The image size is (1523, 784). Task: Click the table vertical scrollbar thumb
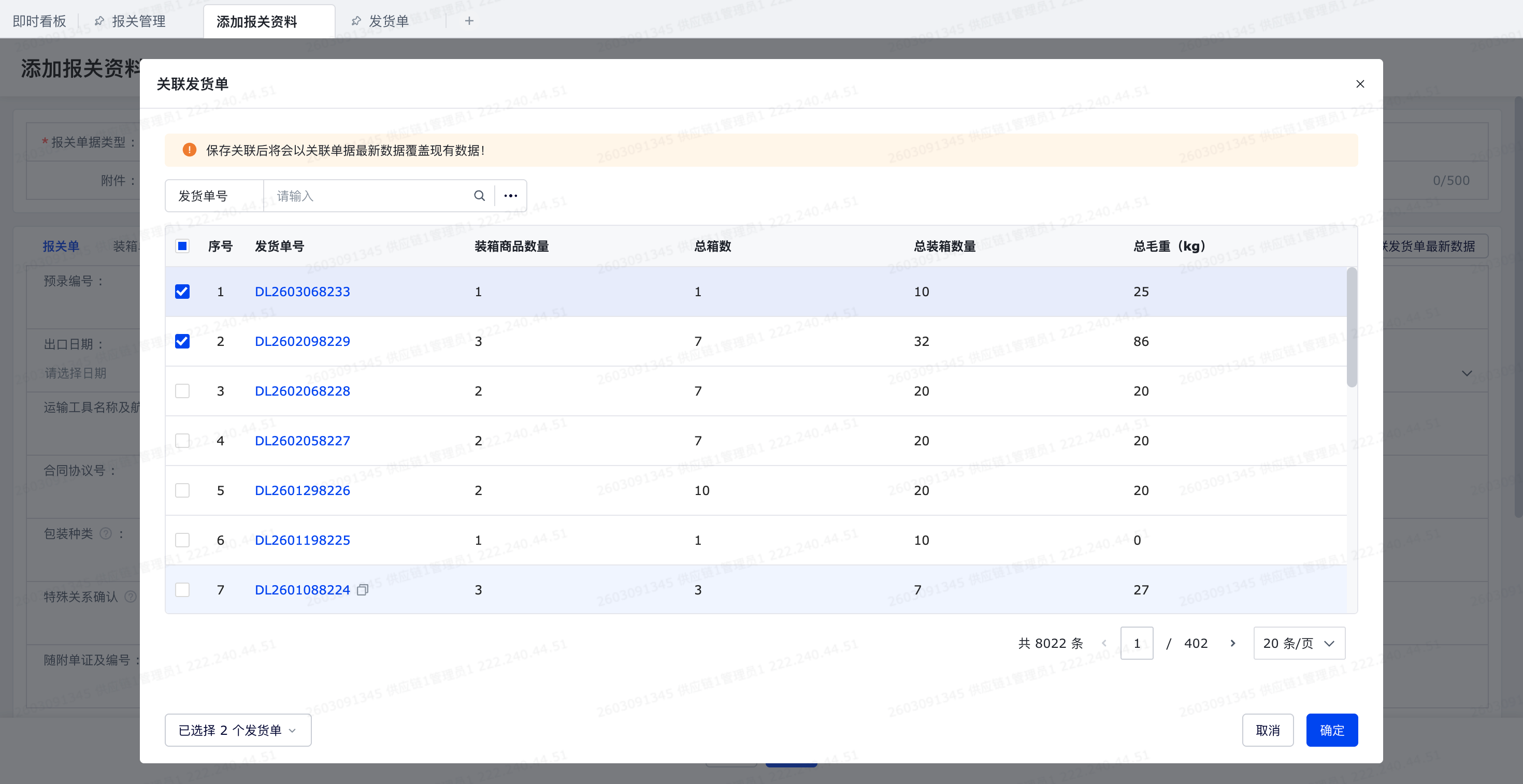(x=1352, y=328)
